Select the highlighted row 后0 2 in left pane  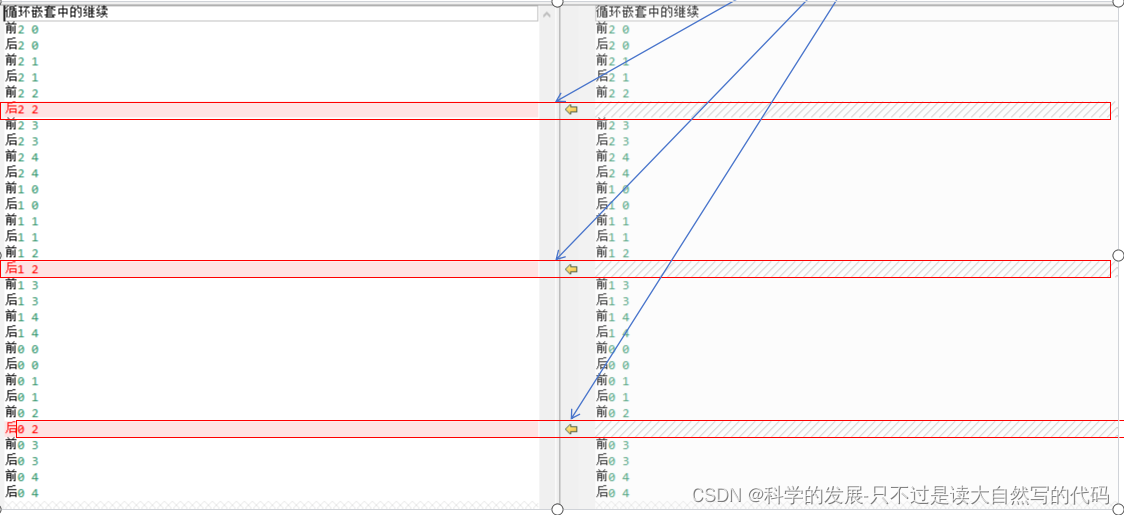coord(270,429)
